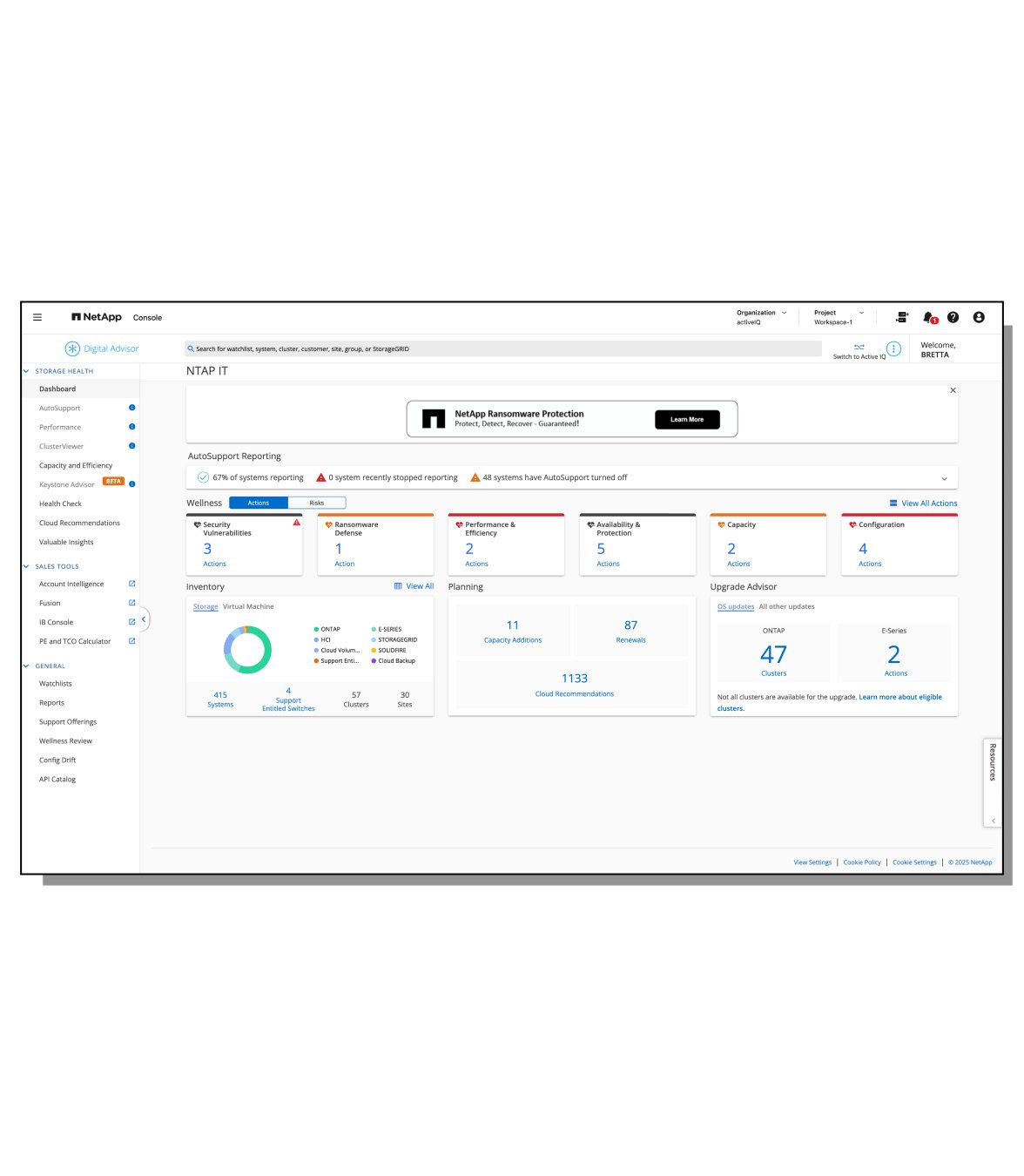
Task: Open the agents icon in the header
Action: (902, 317)
